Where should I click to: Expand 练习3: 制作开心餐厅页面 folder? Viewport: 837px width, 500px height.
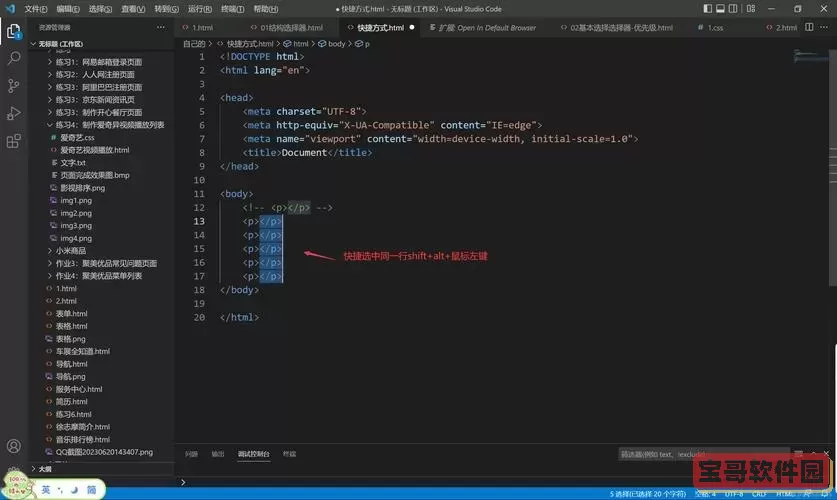[99, 112]
